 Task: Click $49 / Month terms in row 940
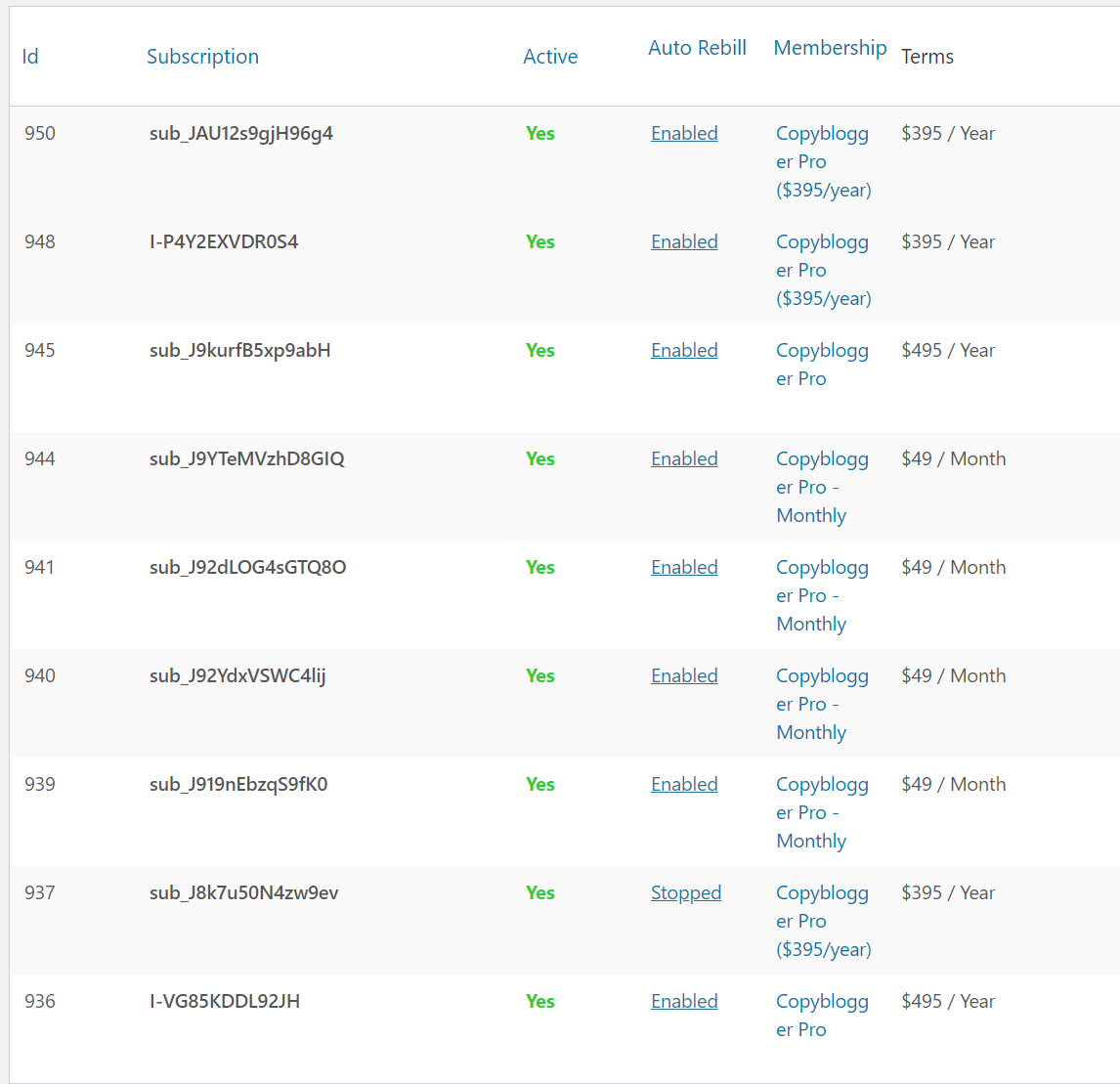(954, 676)
